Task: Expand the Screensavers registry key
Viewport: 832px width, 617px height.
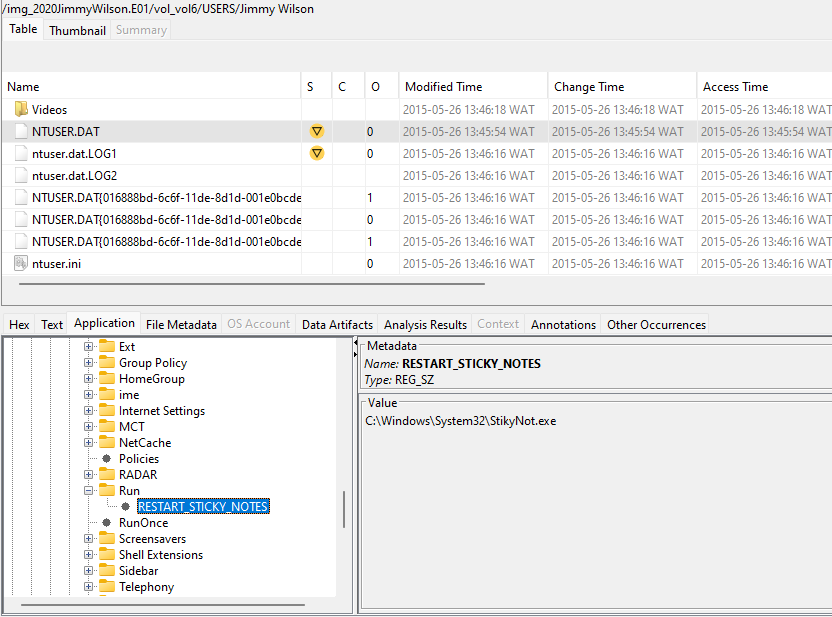Action: point(89,539)
